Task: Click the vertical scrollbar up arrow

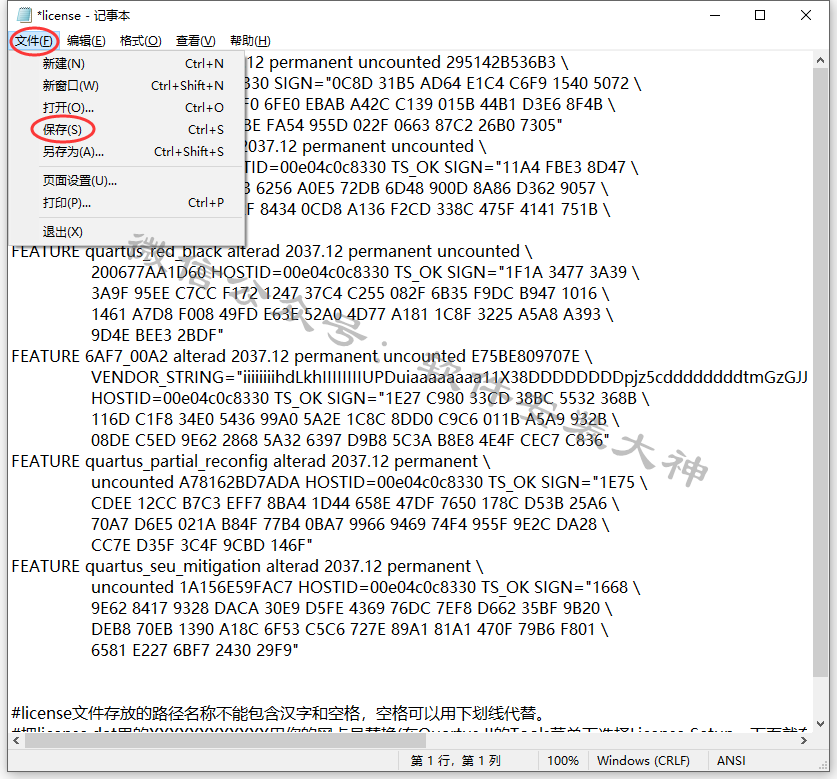Action: (820, 60)
